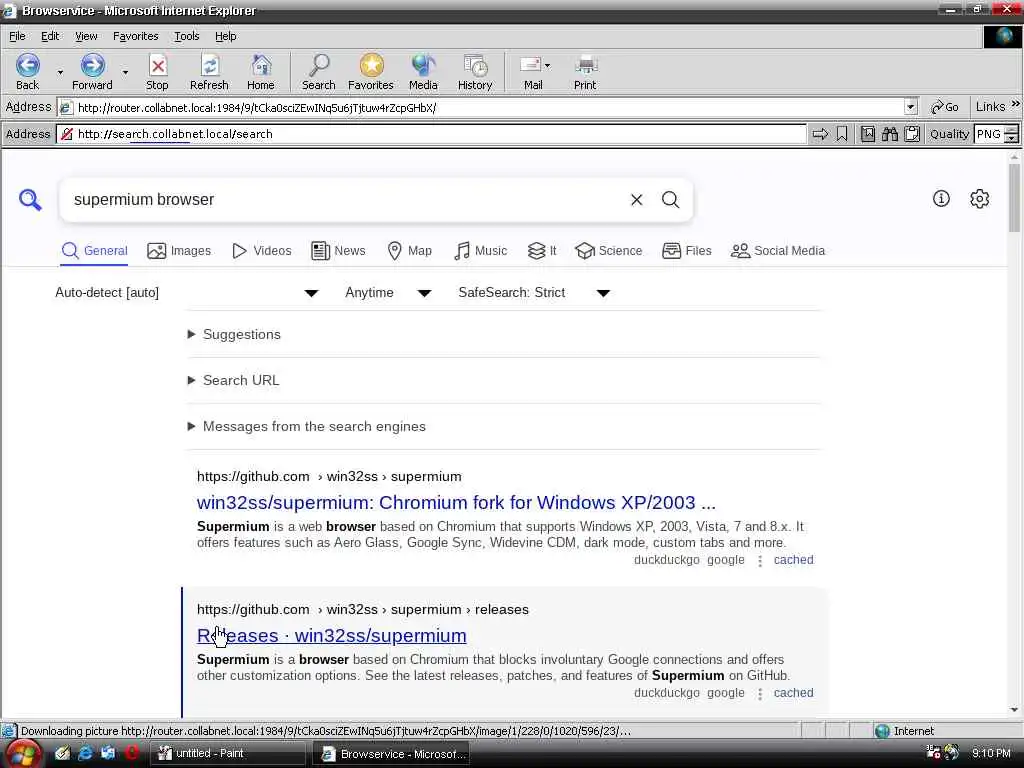Switch to the Social Media search tab
Viewport: 1024px width, 768px height.
point(778,251)
